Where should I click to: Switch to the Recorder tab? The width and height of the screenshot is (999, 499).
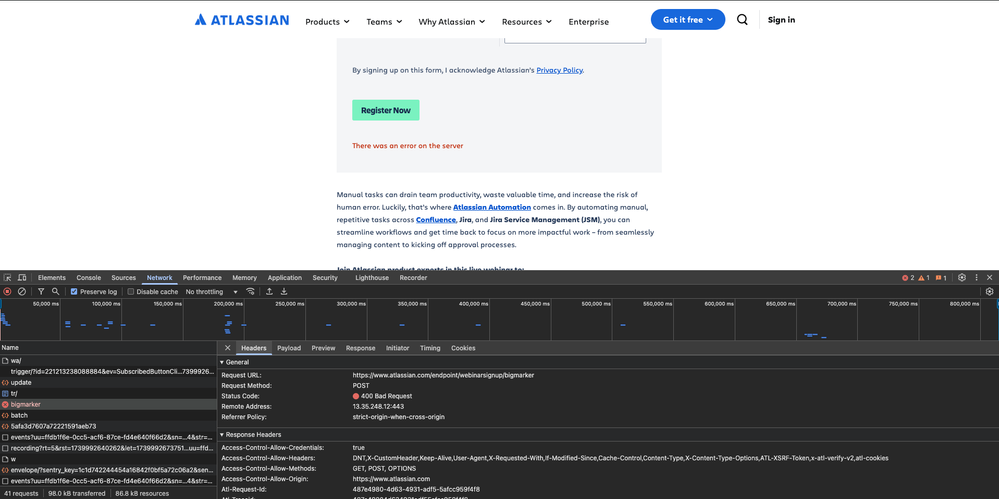point(413,278)
